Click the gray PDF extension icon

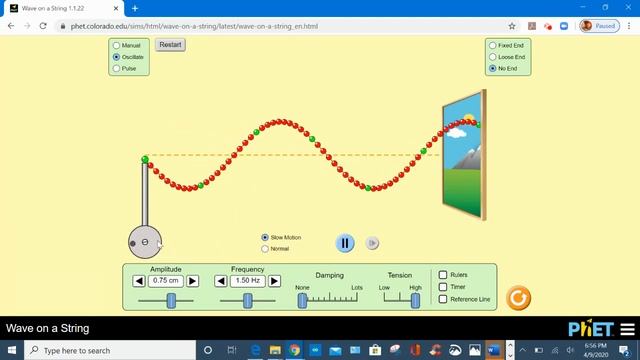click(532, 26)
